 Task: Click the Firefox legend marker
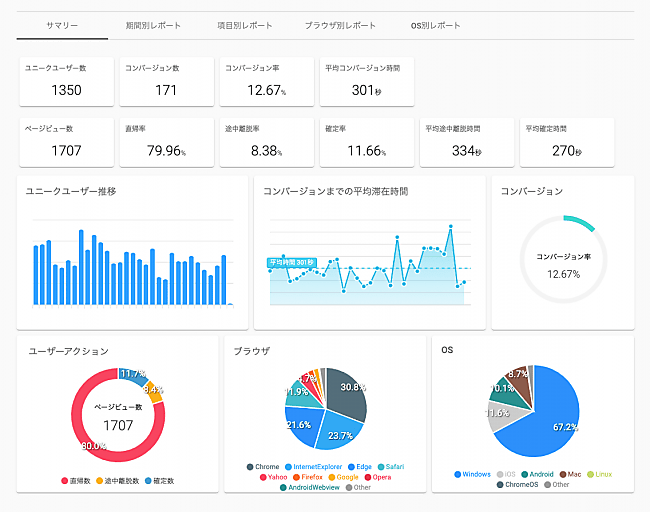[295, 477]
